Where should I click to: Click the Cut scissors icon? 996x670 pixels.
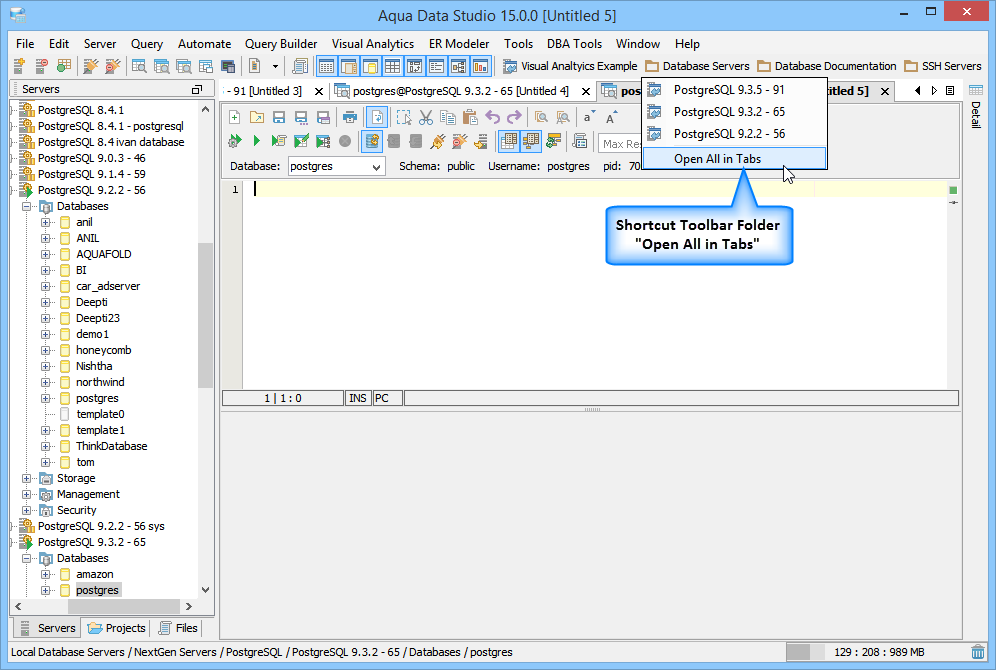tap(426, 117)
